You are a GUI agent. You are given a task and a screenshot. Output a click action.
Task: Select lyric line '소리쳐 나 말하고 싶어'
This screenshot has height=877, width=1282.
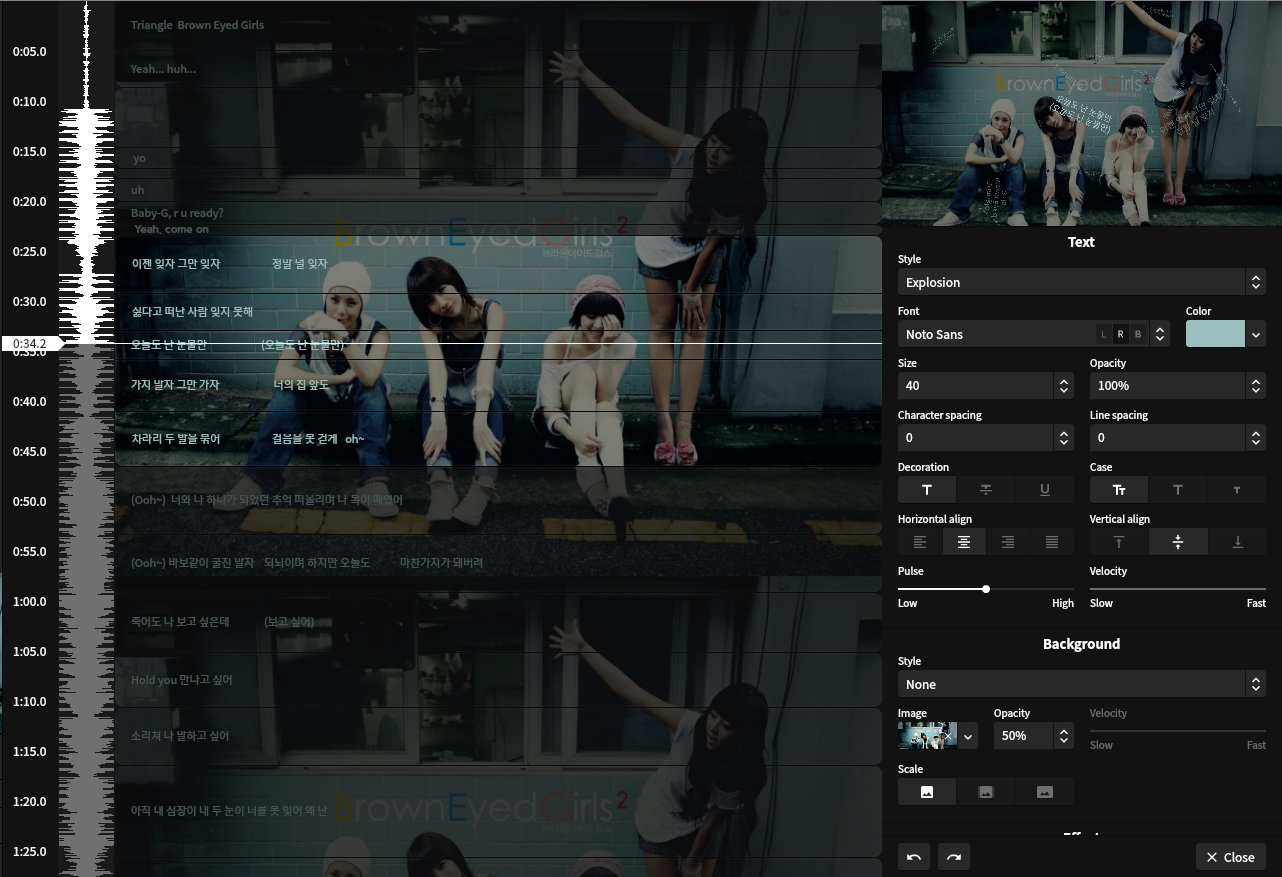180,736
